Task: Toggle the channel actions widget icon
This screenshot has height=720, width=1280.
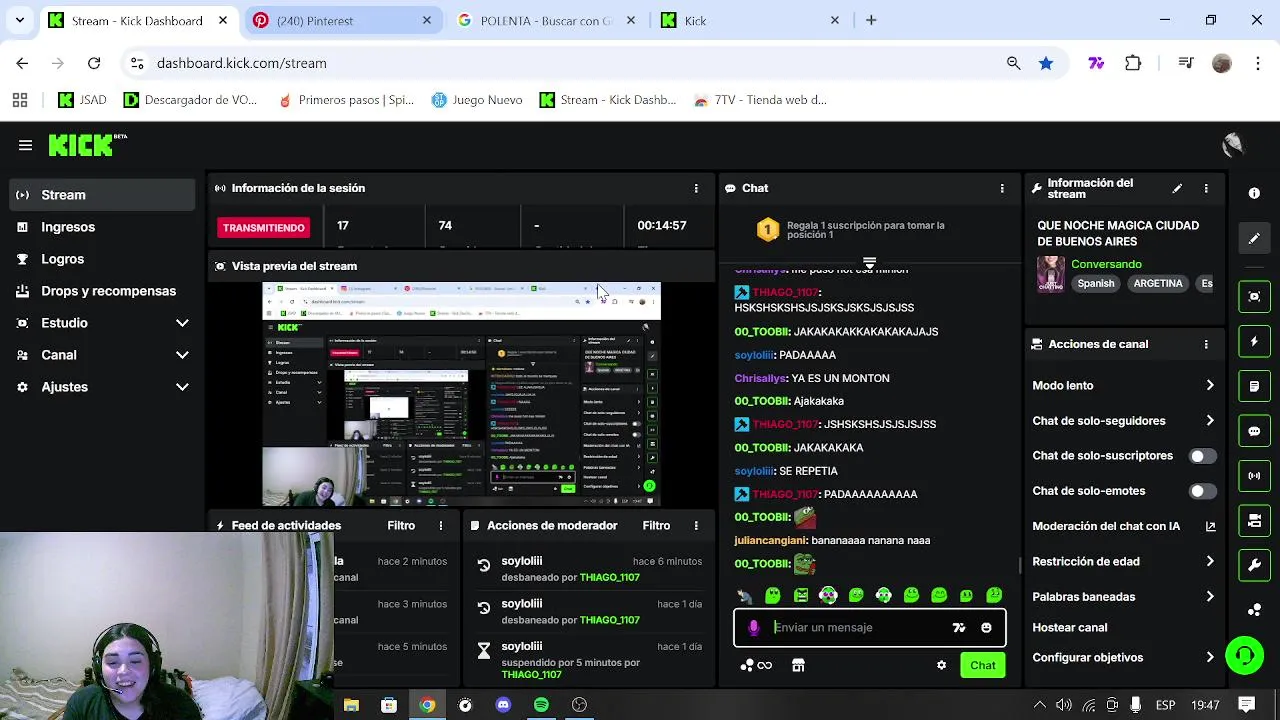Action: pyautogui.click(x=1254, y=521)
